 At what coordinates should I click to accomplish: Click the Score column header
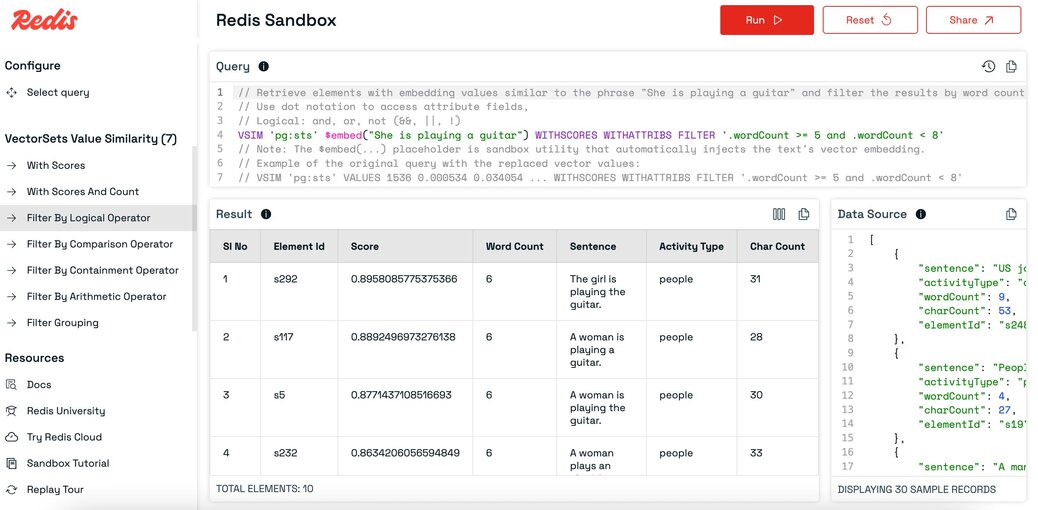406,246
